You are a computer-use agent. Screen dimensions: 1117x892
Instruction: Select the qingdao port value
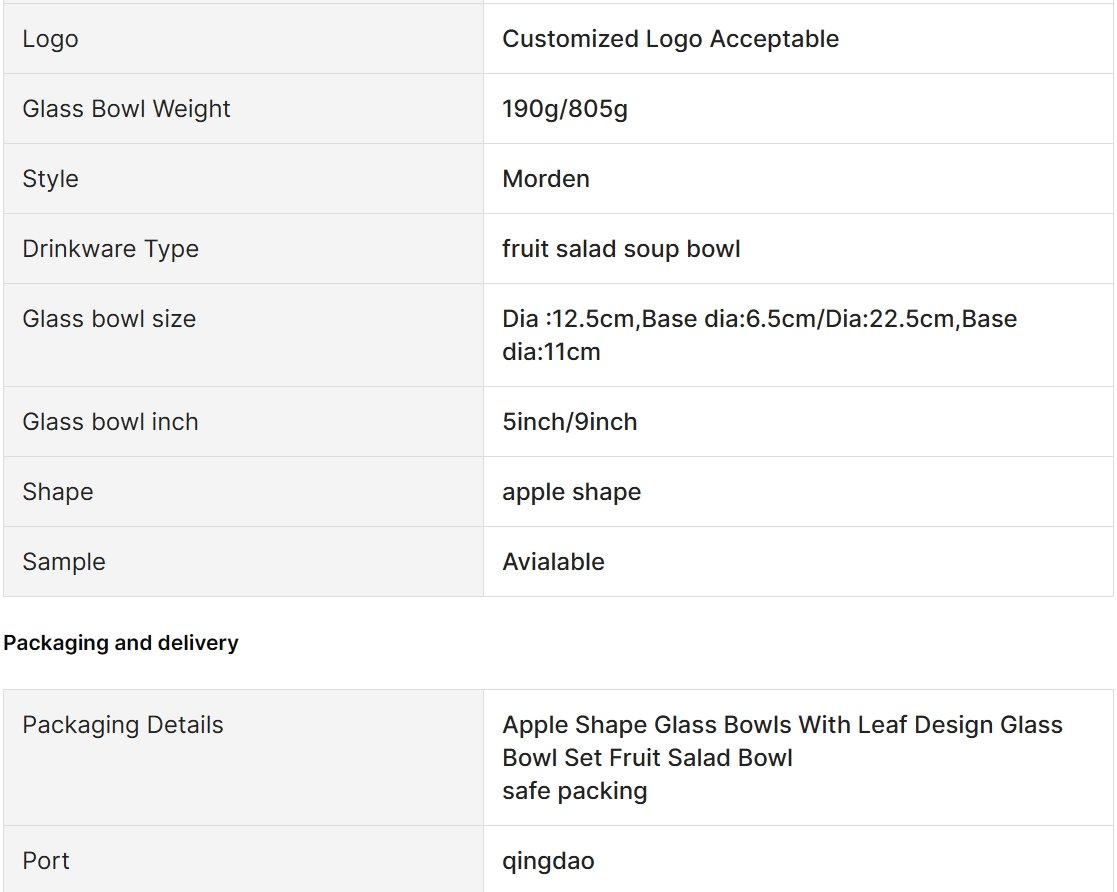(548, 861)
